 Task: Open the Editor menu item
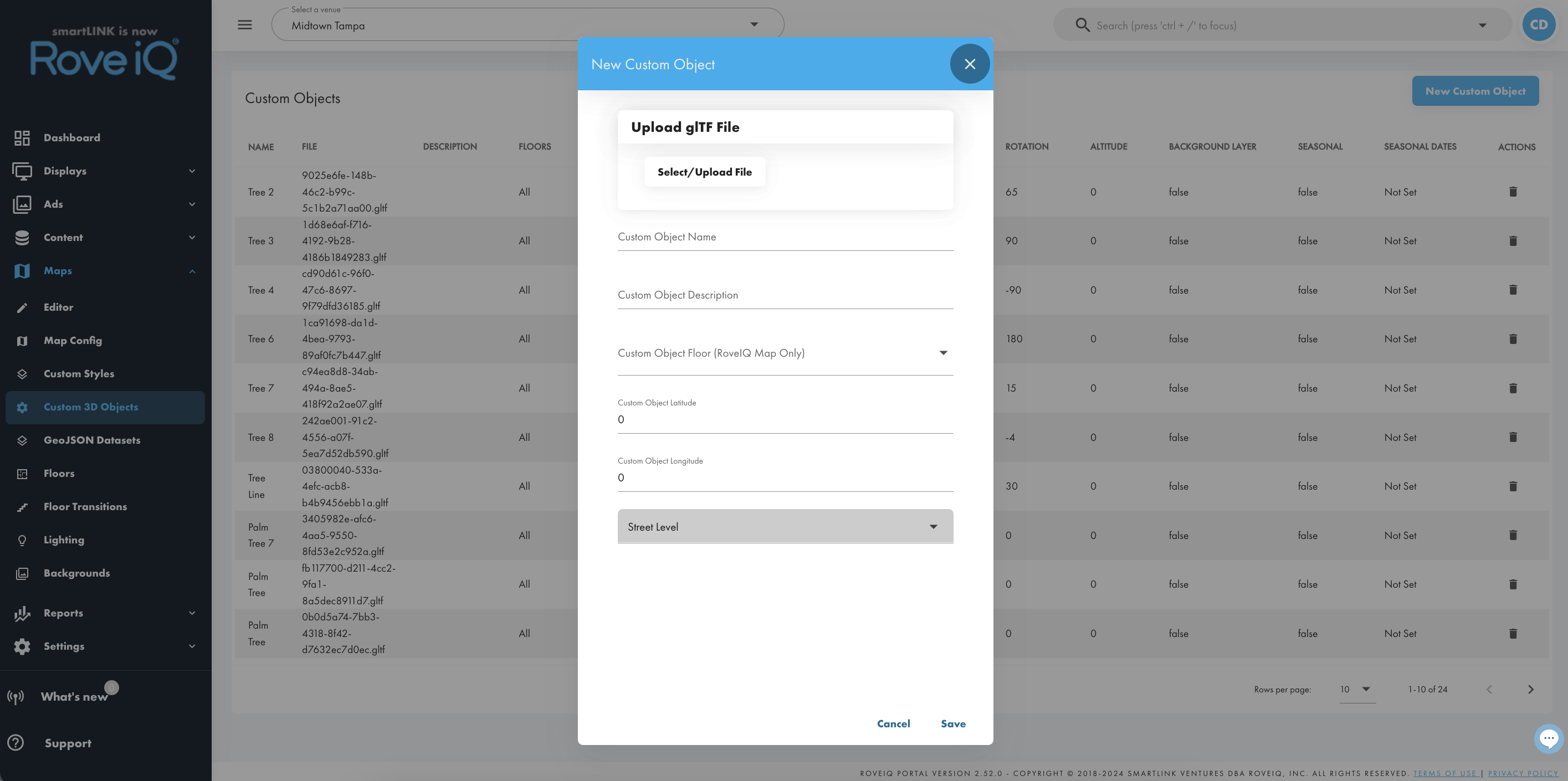click(x=105, y=307)
